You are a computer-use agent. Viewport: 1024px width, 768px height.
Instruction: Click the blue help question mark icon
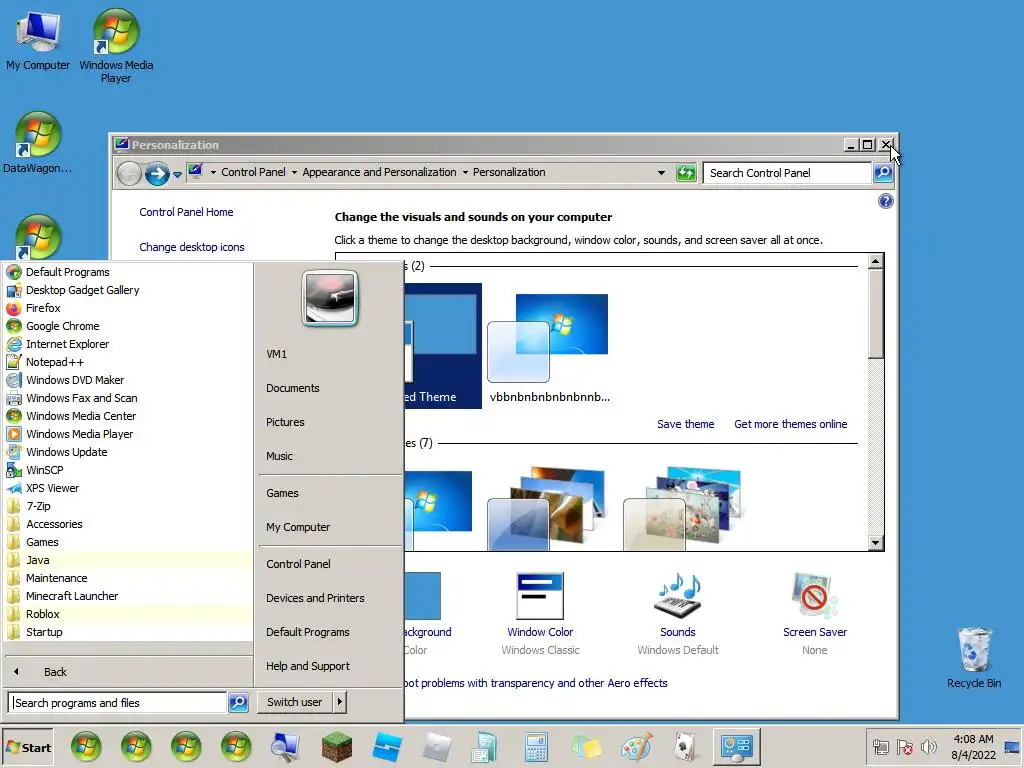point(886,201)
